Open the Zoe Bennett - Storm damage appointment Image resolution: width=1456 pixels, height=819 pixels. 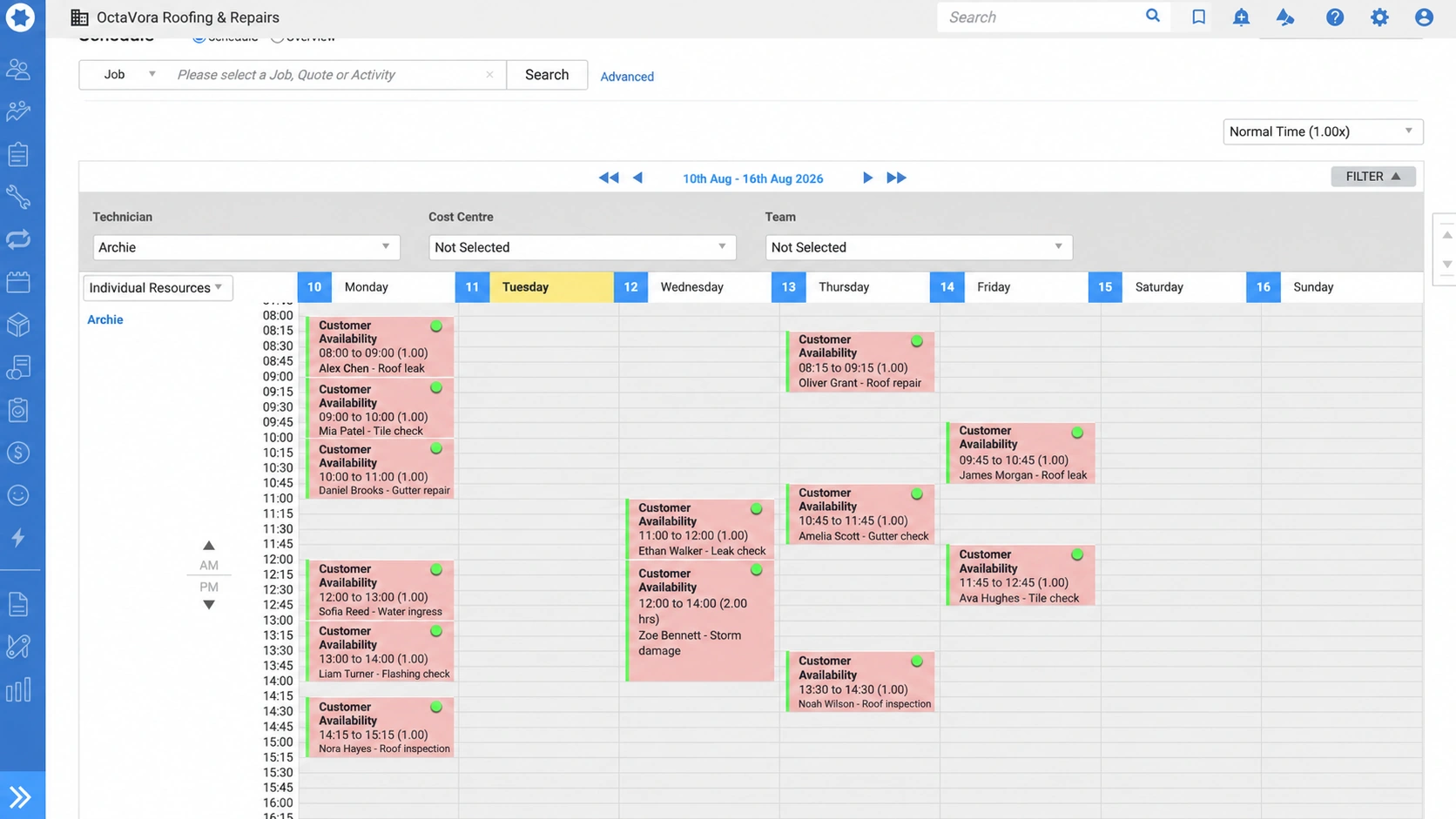click(x=700, y=621)
